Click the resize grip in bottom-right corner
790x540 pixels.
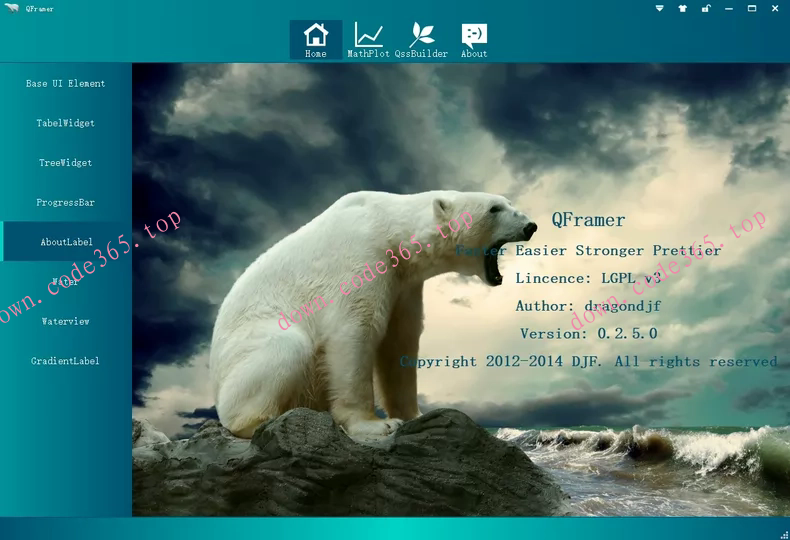click(782, 533)
